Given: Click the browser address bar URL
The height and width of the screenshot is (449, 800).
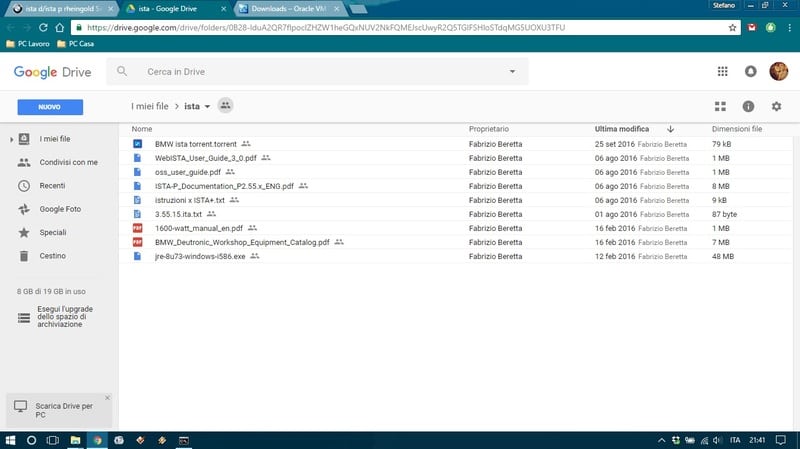Looking at the screenshot, I should pyautogui.click(x=326, y=28).
